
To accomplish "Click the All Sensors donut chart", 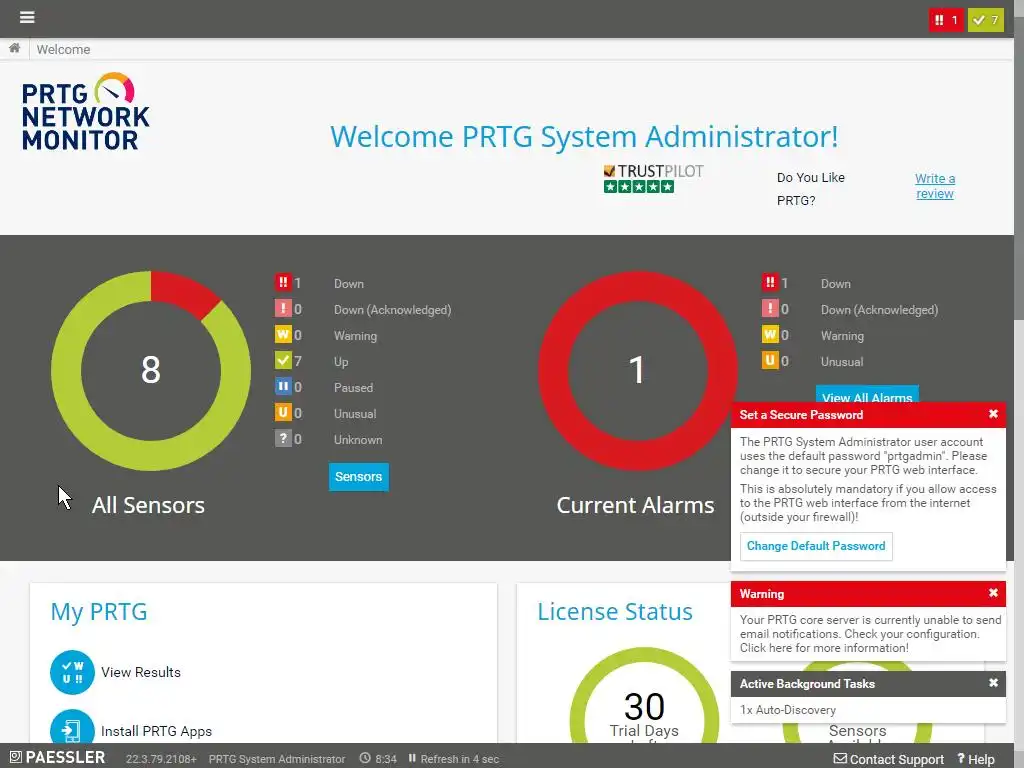I will (151, 370).
